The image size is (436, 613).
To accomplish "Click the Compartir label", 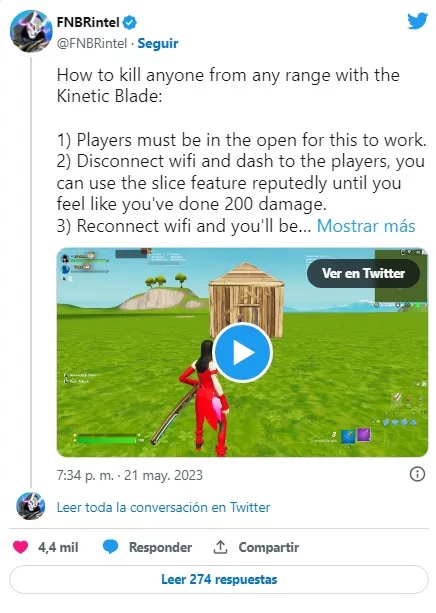I will [x=269, y=547].
